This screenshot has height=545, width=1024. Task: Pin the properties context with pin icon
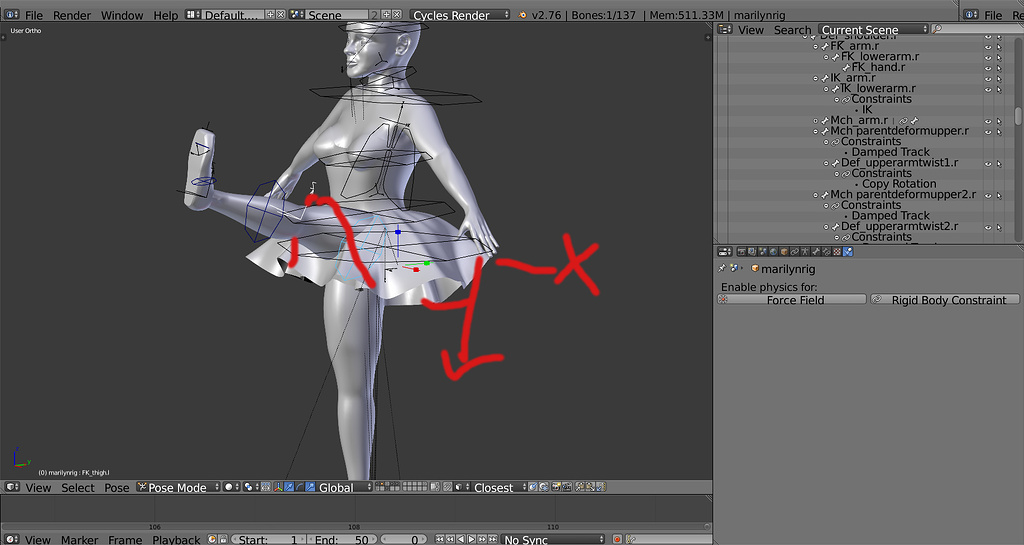[x=722, y=268]
